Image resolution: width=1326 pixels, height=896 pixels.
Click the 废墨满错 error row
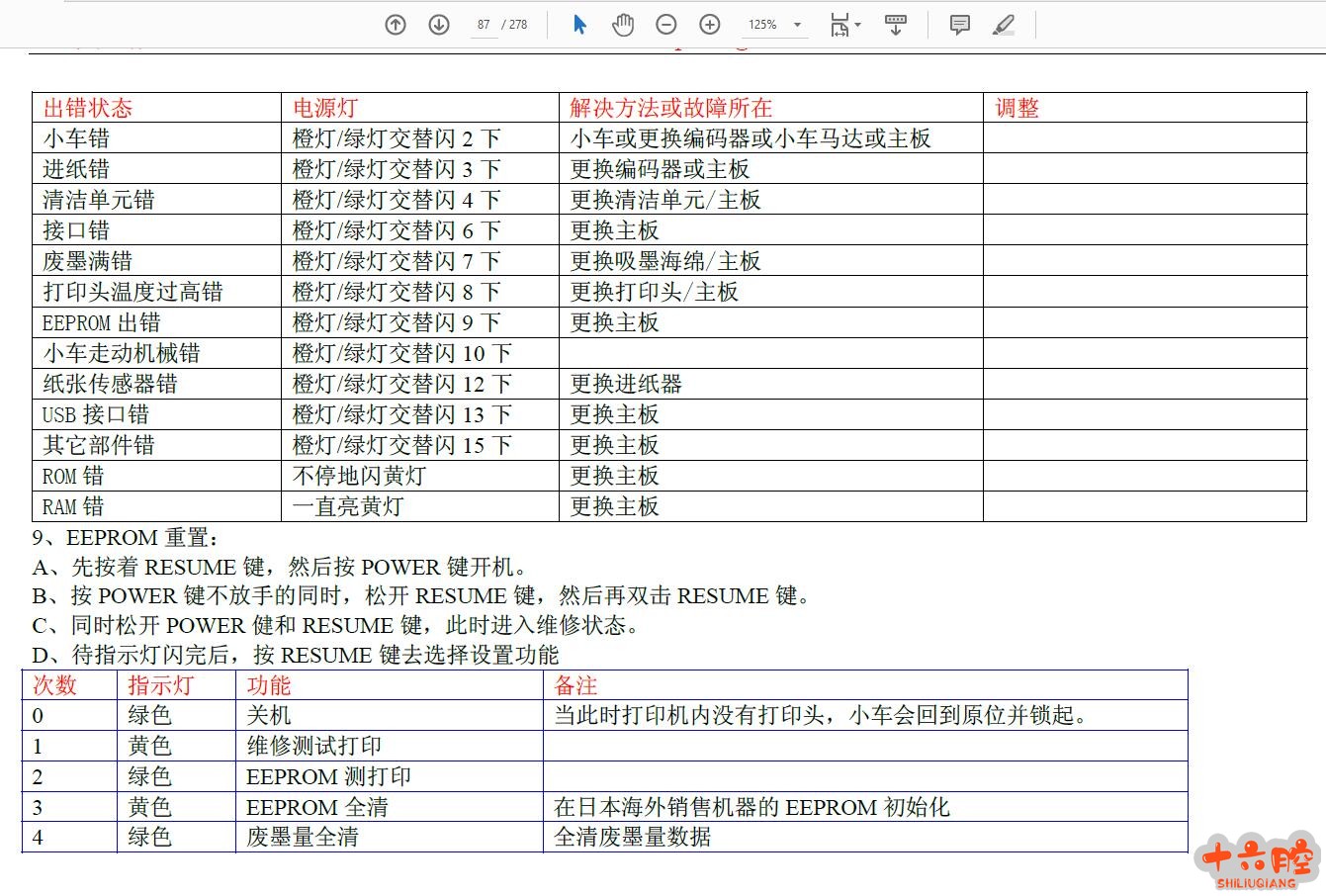pyautogui.click(x=88, y=261)
